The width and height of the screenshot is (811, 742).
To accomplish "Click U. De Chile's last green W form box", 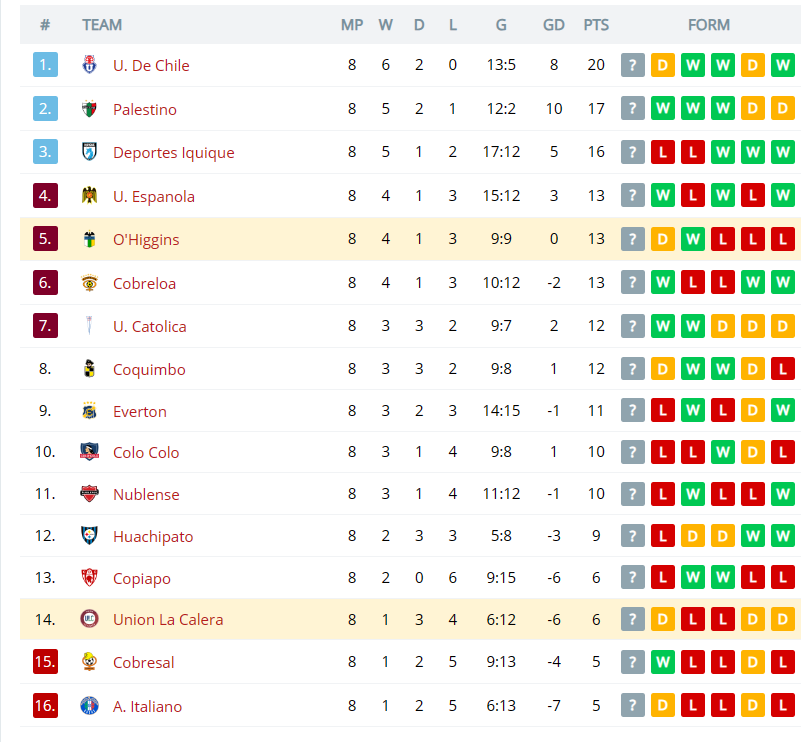I will point(783,65).
